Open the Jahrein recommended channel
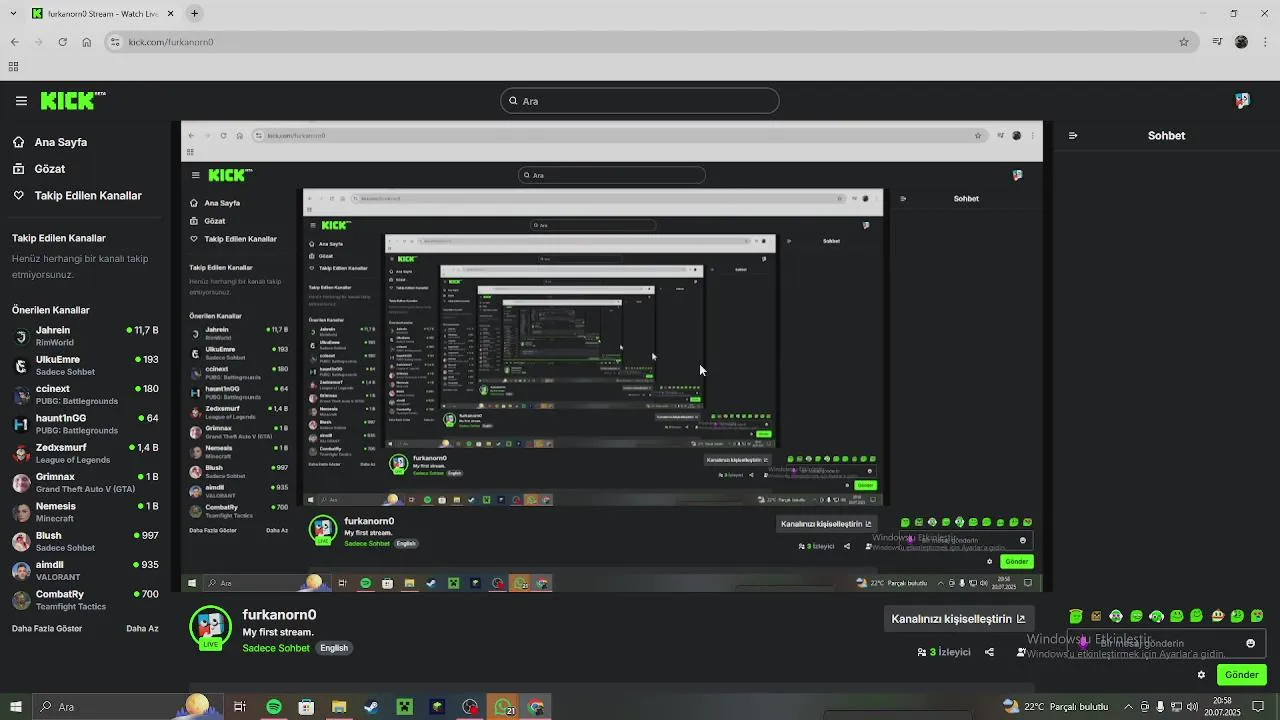Screen dimensions: 1280x720 click(x=85, y=336)
